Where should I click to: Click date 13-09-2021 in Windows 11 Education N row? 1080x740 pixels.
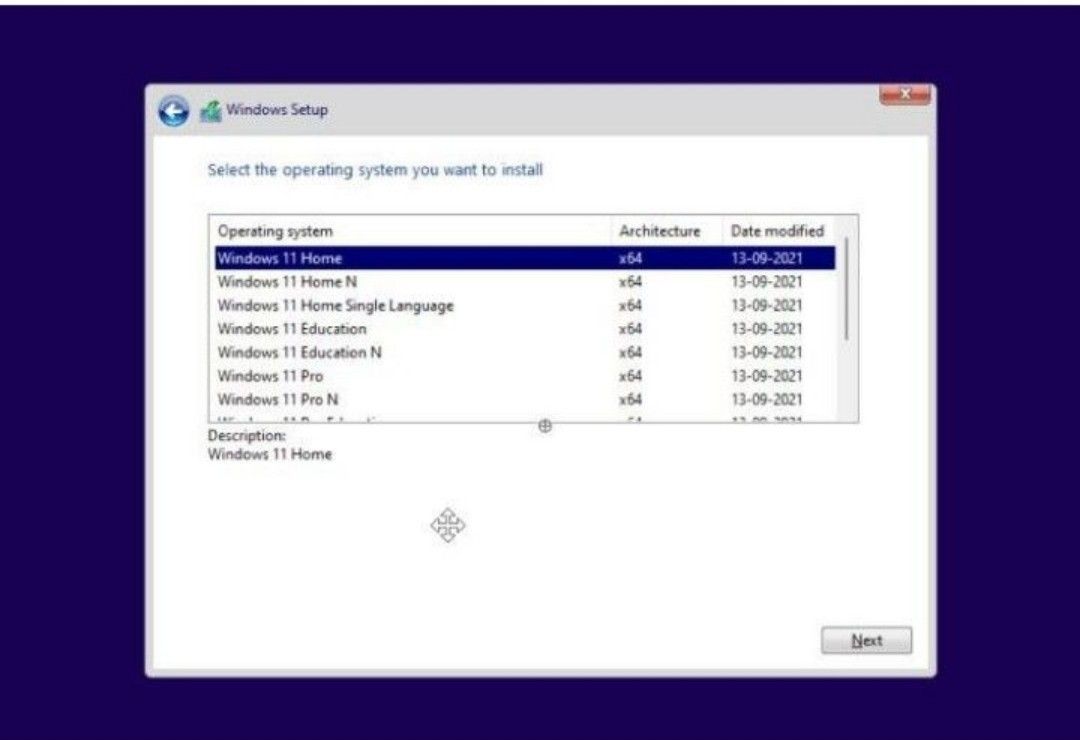tap(767, 352)
